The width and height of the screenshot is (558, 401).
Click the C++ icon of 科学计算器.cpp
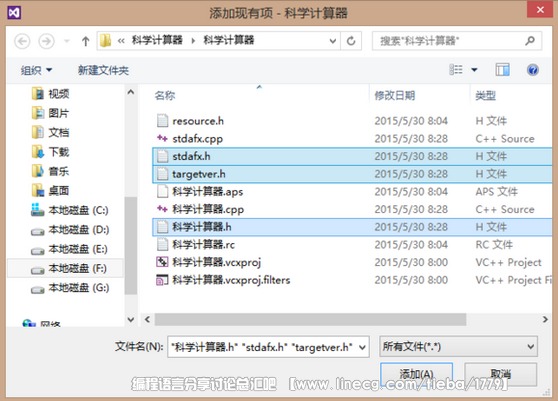click(162, 209)
